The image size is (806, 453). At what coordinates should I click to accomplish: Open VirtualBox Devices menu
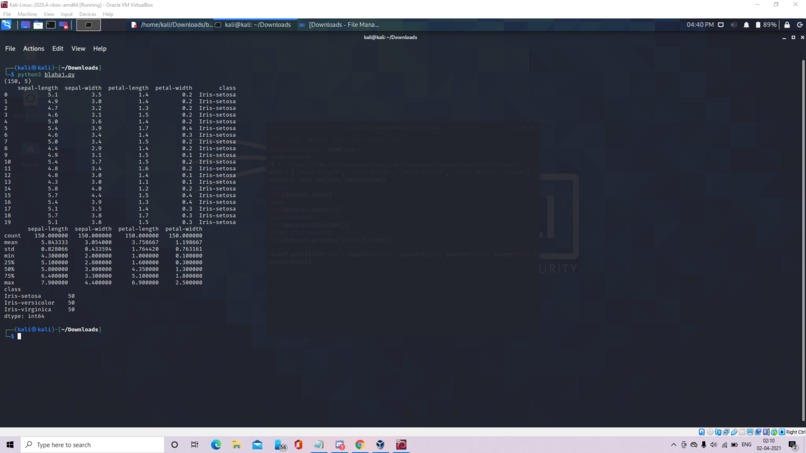tap(87, 14)
